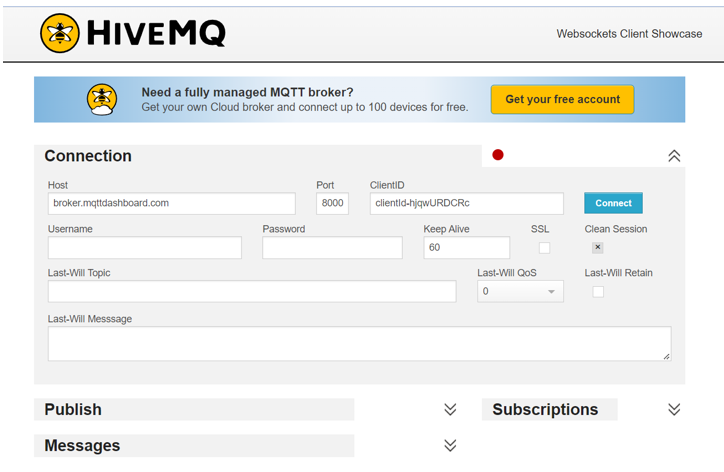The image size is (724, 472).
Task: Click the 'Clean Session' label
Action: 616,229
